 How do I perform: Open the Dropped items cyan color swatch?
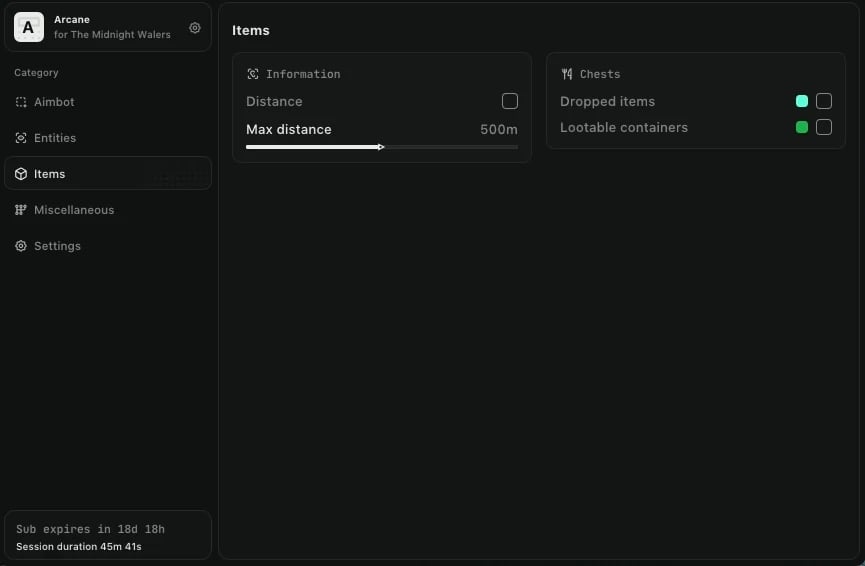tap(802, 101)
